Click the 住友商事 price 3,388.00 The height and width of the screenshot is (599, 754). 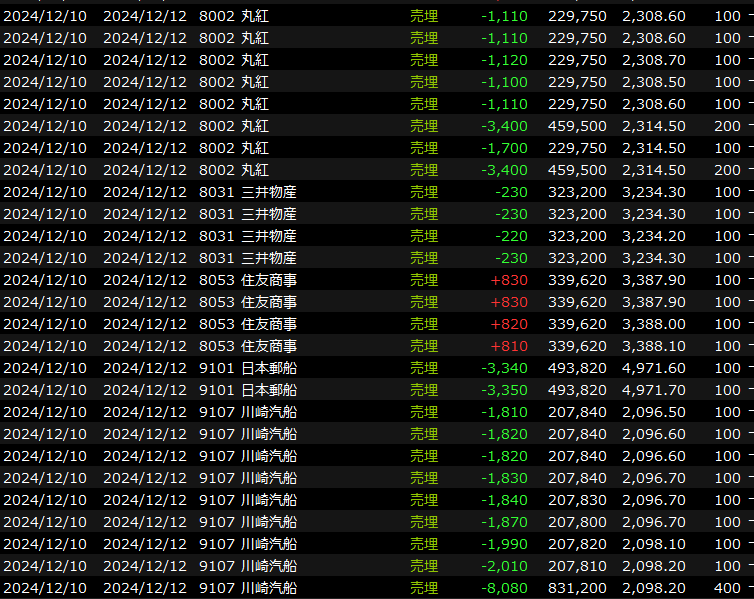653,324
